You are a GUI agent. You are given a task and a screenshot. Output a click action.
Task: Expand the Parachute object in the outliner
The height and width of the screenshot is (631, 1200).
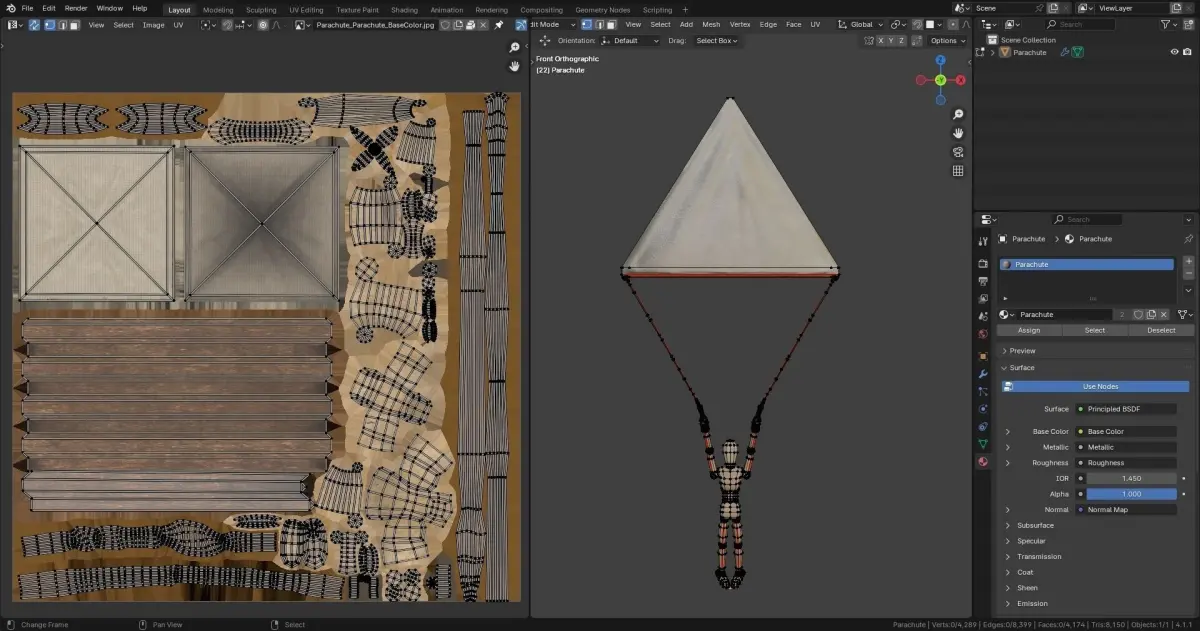[992, 52]
